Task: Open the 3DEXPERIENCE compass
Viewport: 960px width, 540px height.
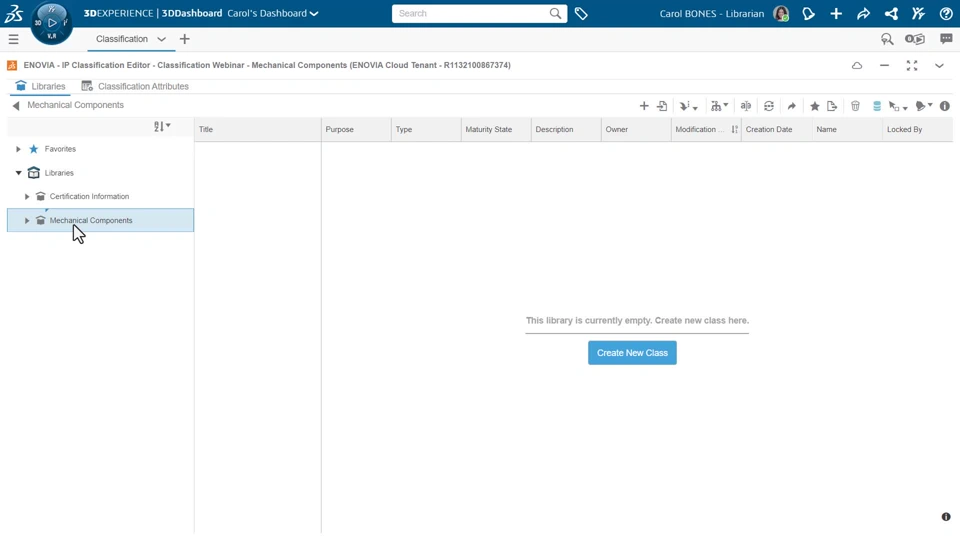Action: coord(51,23)
